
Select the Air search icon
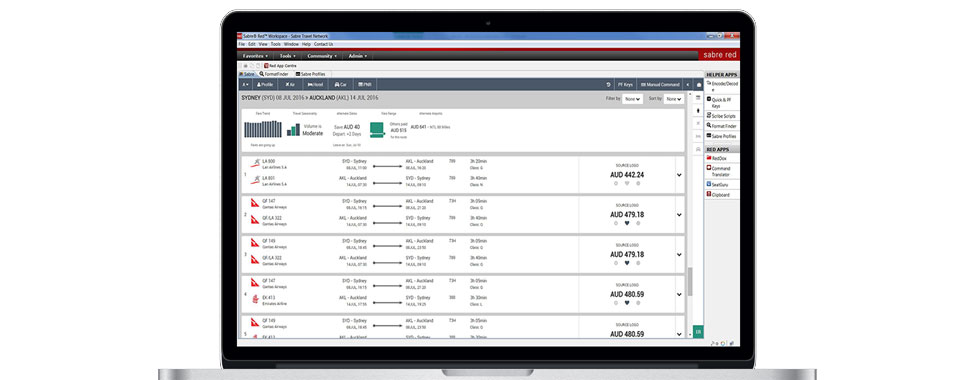coord(290,84)
